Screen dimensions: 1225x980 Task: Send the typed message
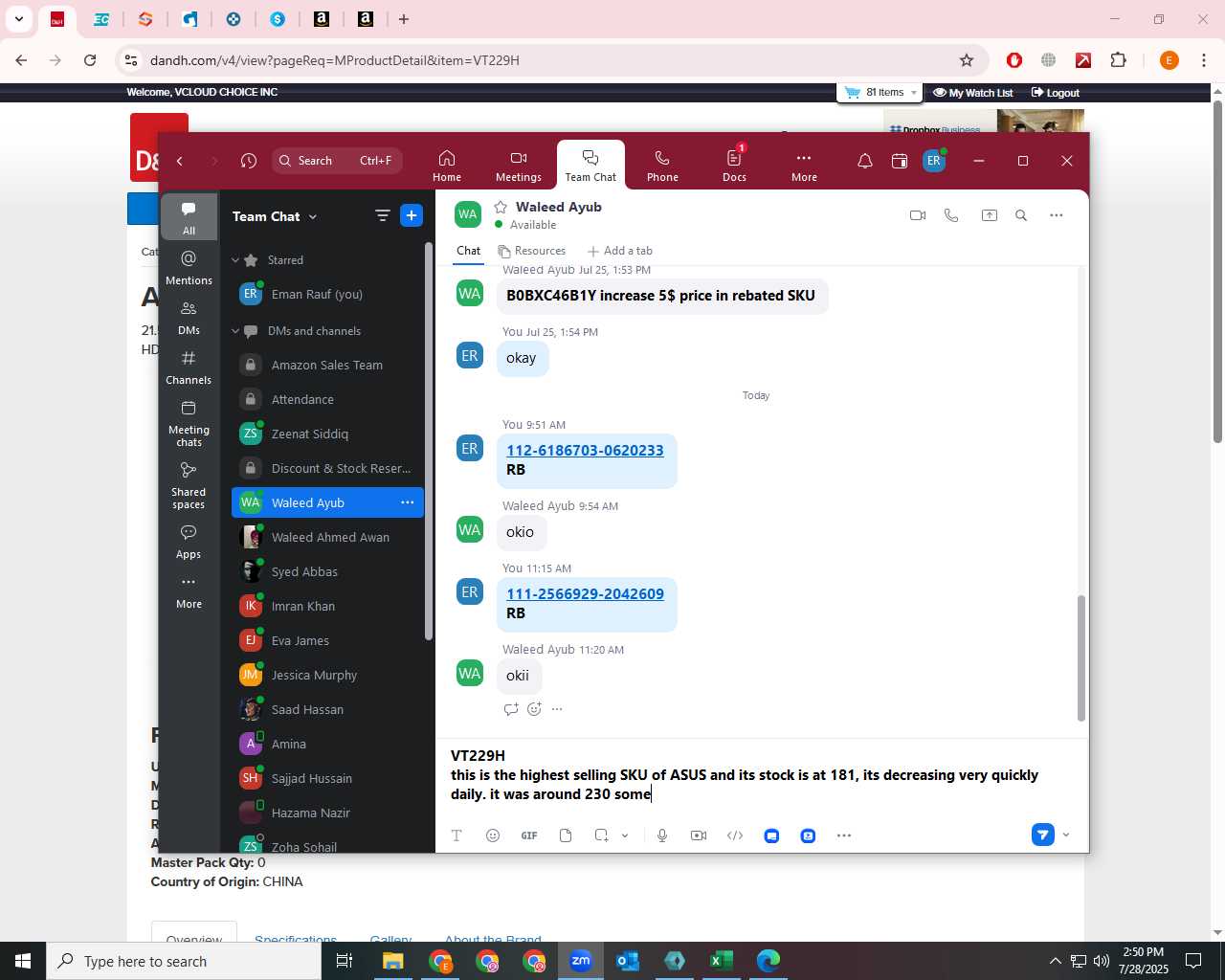click(x=1043, y=835)
